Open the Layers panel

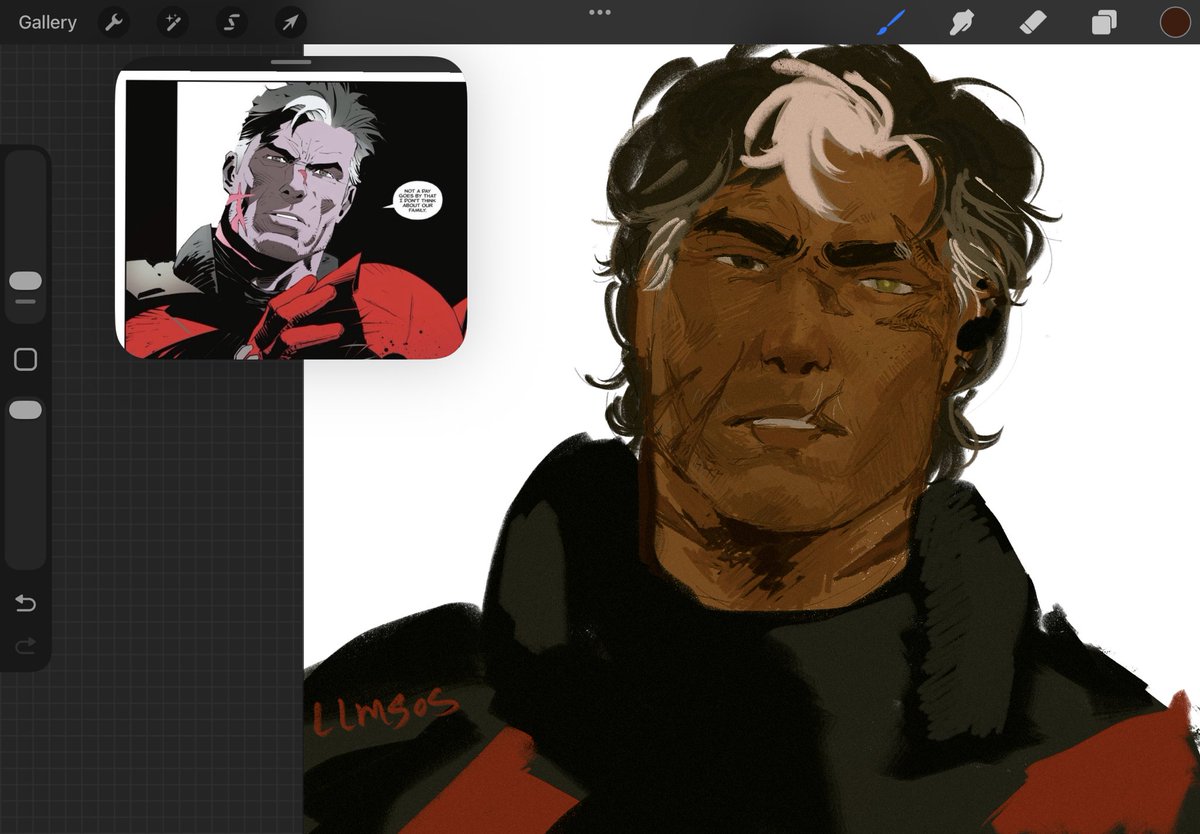[1104, 22]
